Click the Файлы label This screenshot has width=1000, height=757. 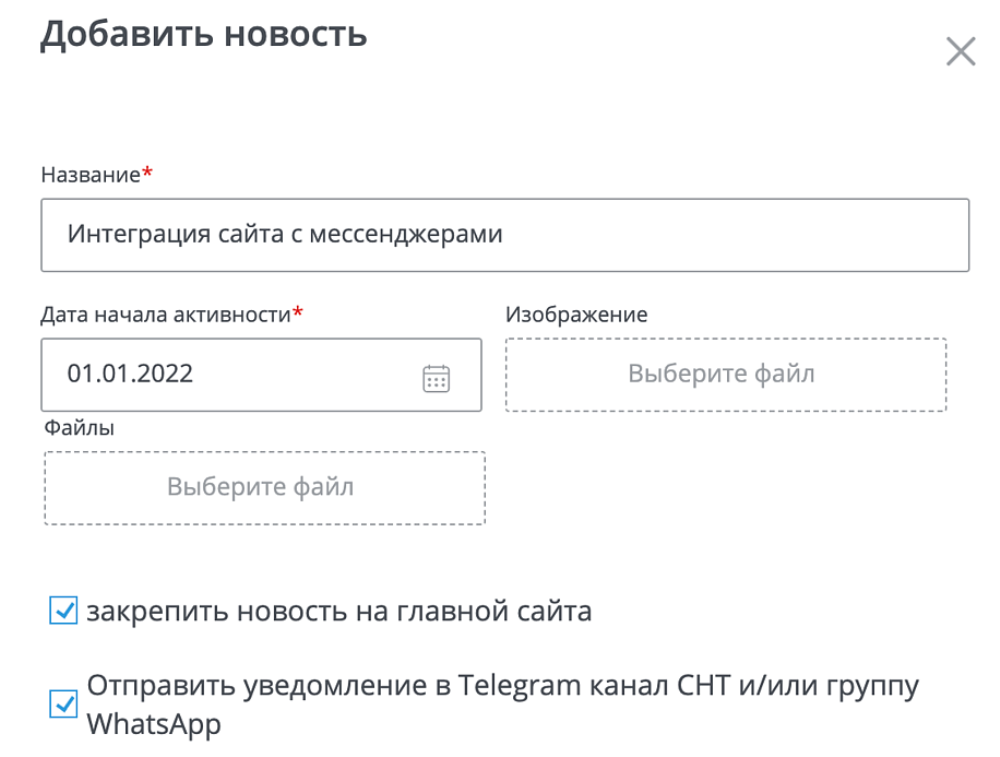(x=78, y=428)
